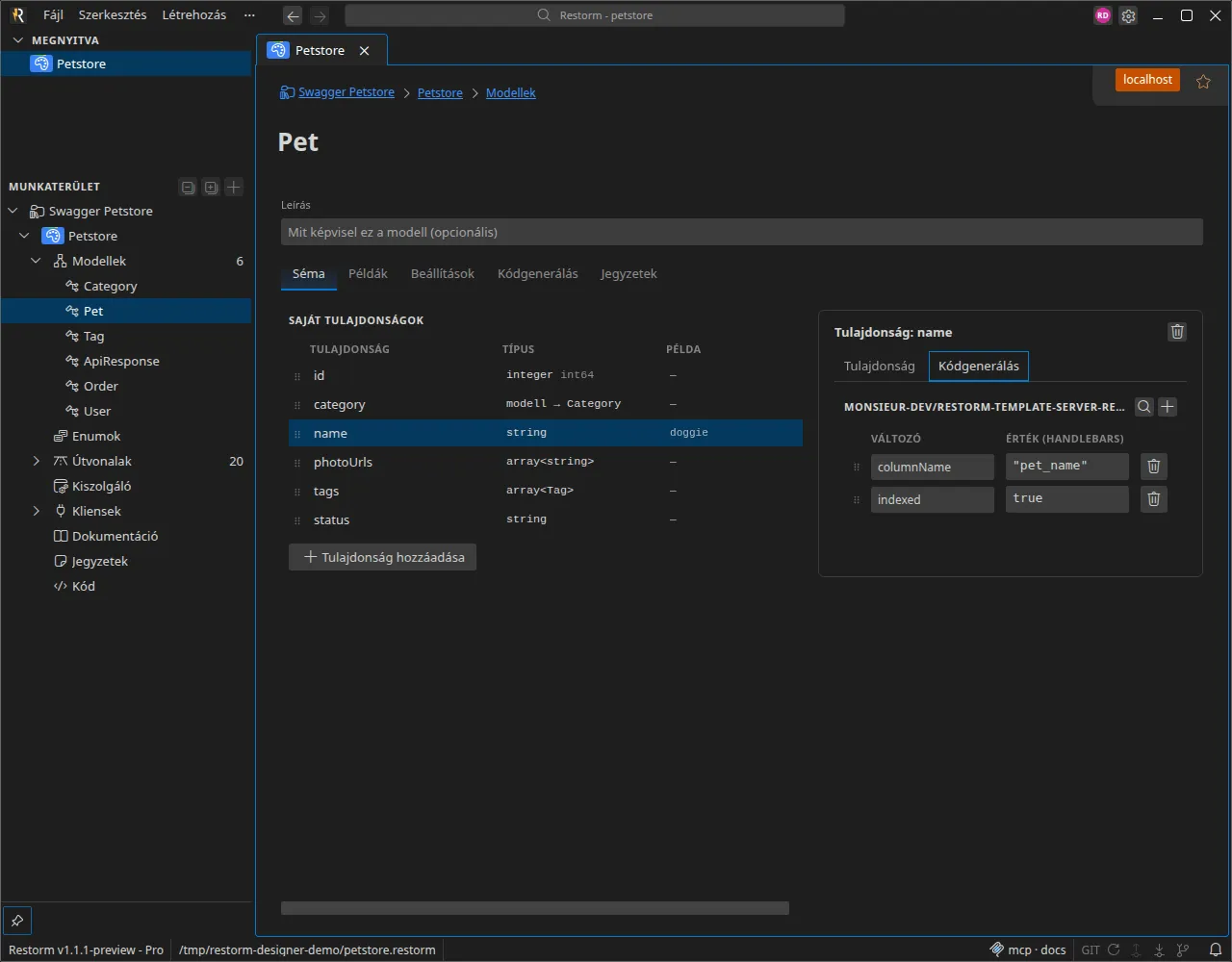The width and height of the screenshot is (1232, 962).
Task: Click the Restorm - petstore search bar
Action: point(595,15)
